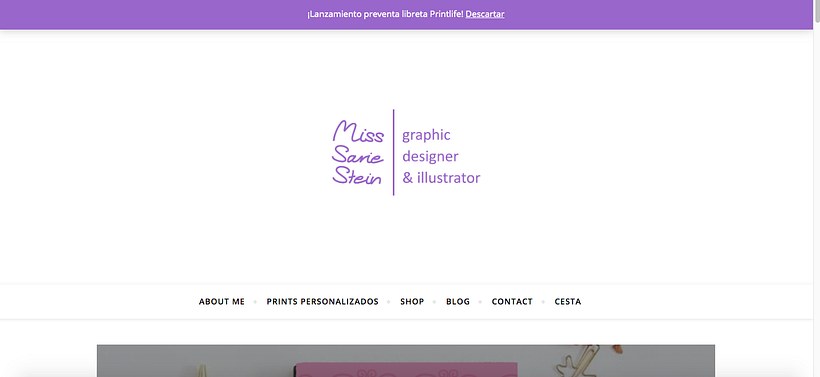This screenshot has width=820, height=377.
Task: Dismiss the banner via Descartar link
Action: click(485, 14)
